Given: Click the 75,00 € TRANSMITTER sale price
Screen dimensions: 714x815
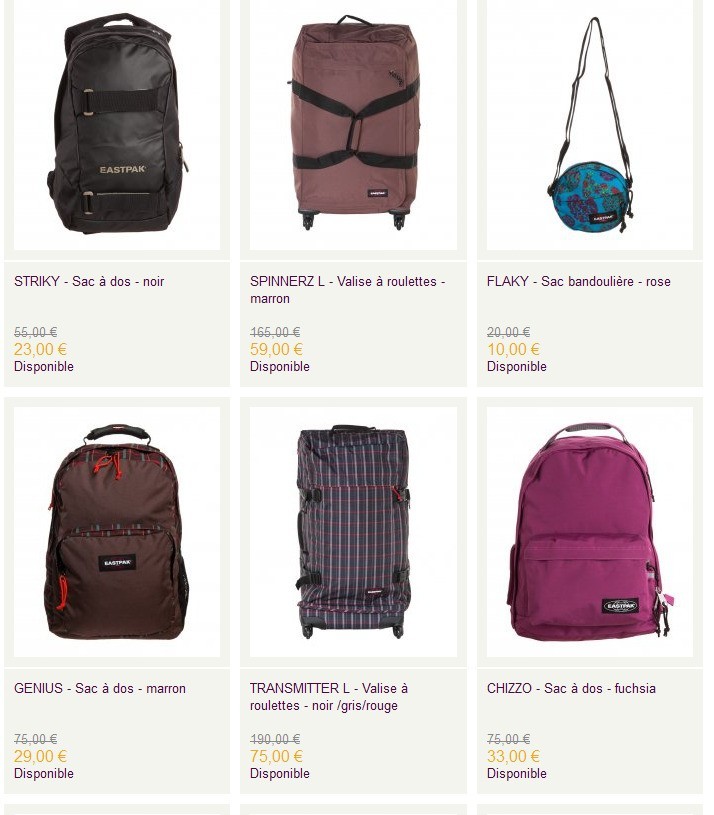Looking at the screenshot, I should coord(276,756).
